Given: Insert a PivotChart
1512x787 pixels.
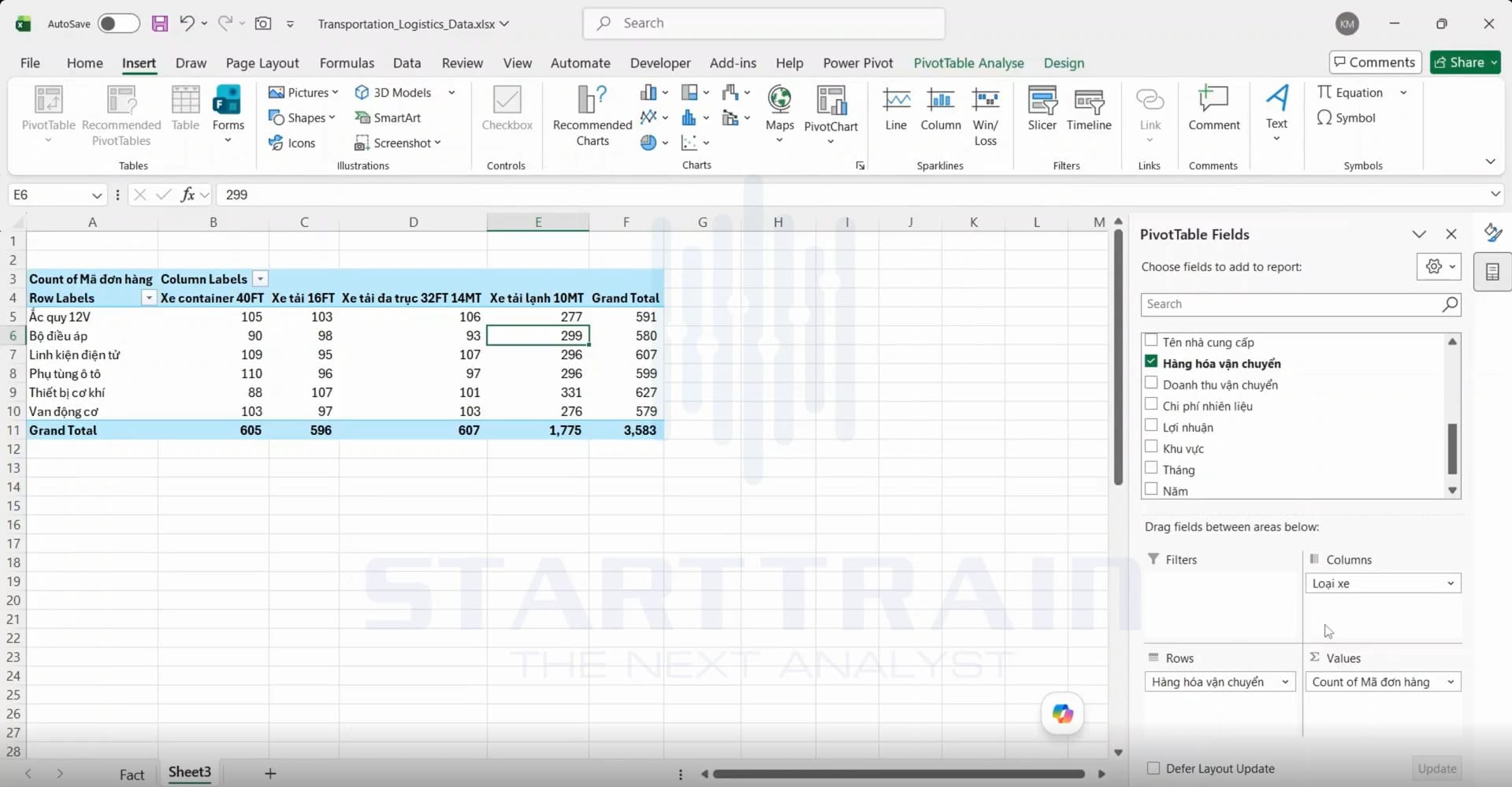Looking at the screenshot, I should 830,115.
